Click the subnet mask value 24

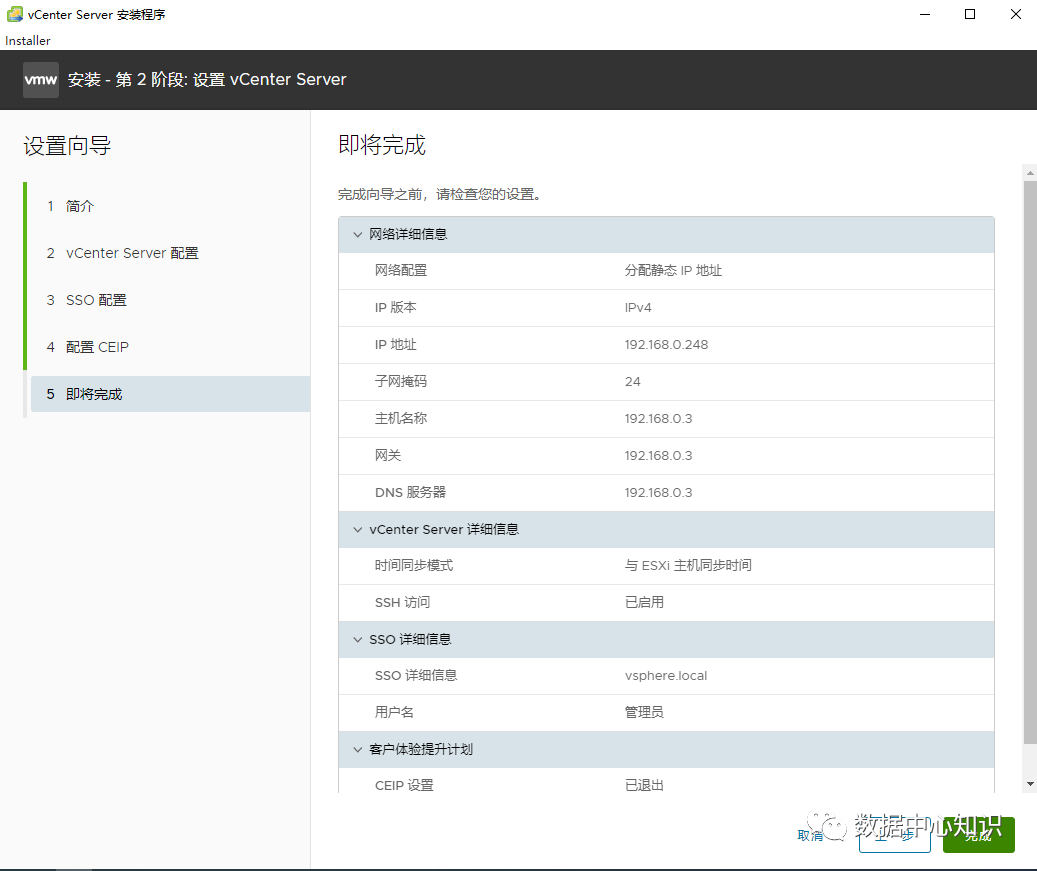(x=632, y=382)
